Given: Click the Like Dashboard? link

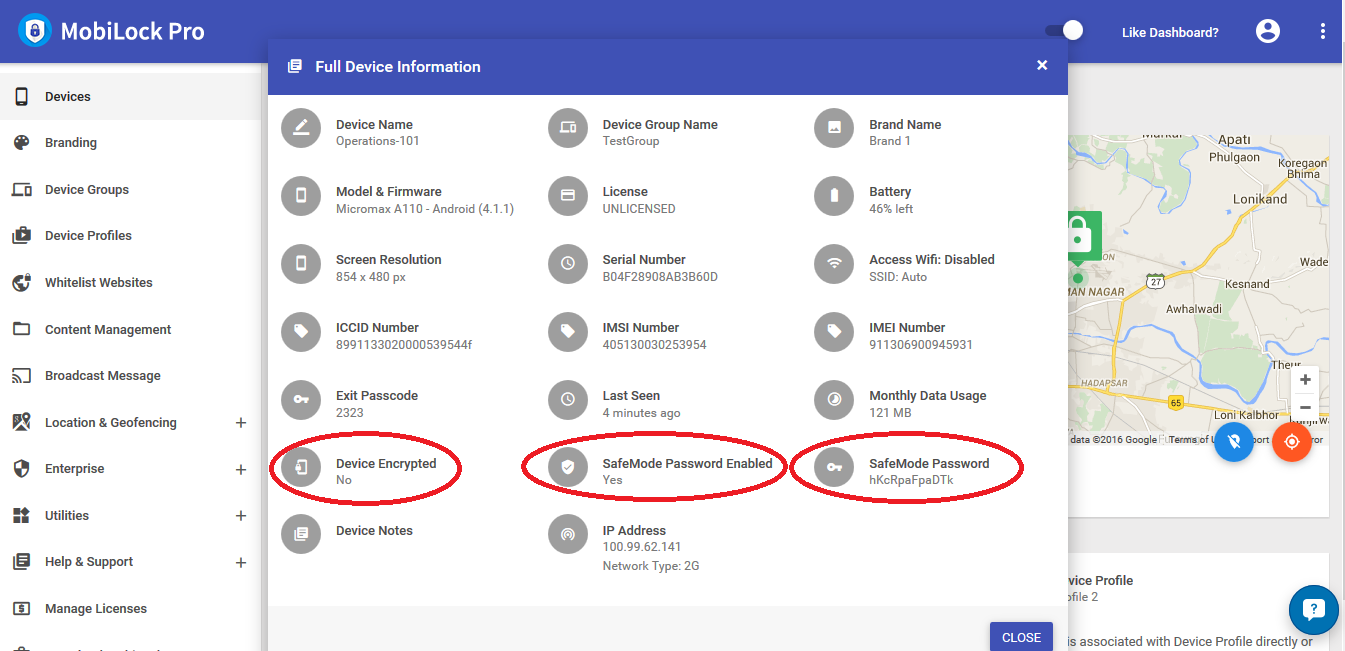Looking at the screenshot, I should 1170,32.
